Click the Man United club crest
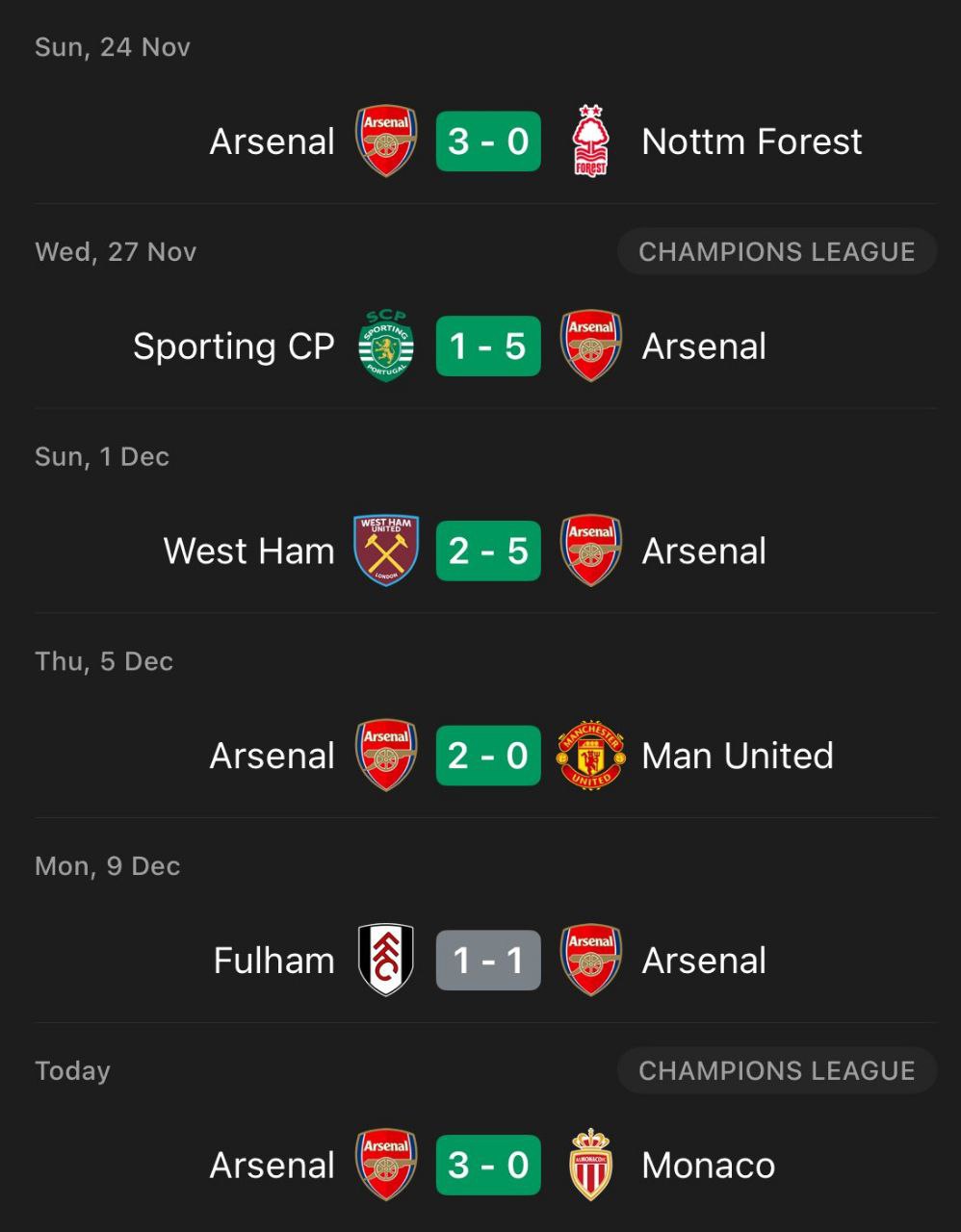The image size is (961, 1232). point(590,756)
